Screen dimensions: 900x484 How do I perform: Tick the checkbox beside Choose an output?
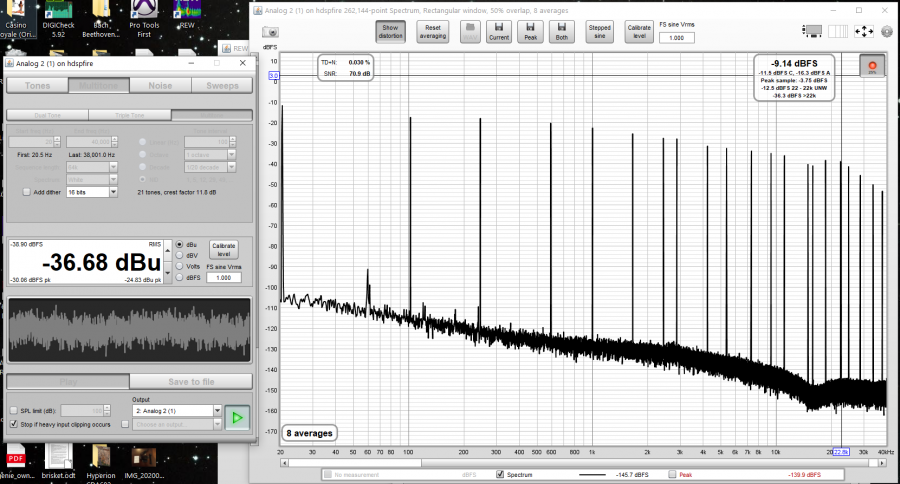(x=125, y=424)
